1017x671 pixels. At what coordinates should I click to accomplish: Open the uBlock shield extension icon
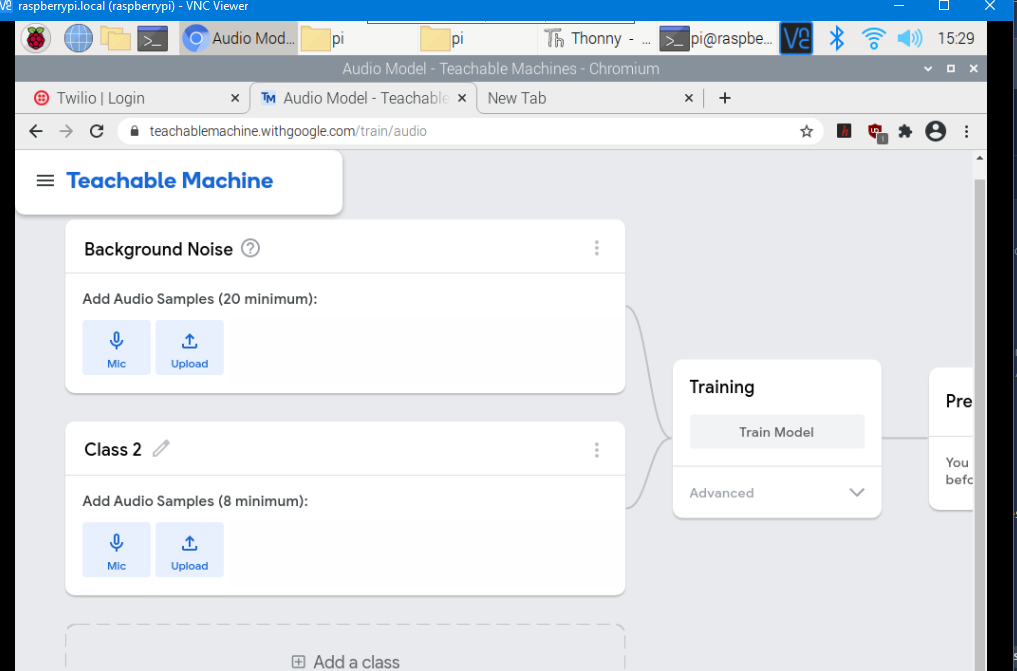point(876,133)
